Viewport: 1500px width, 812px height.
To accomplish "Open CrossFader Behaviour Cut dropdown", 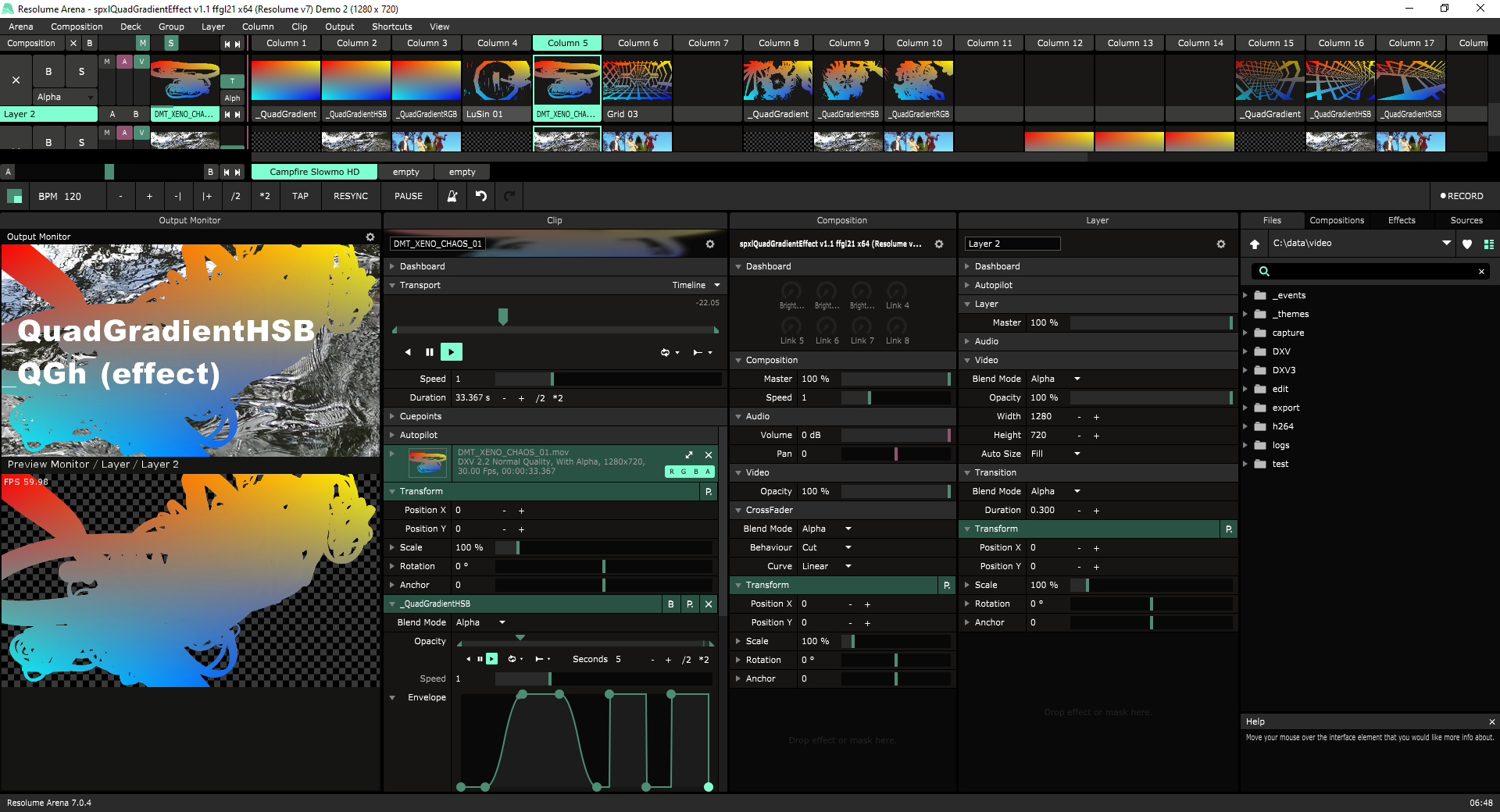I will (x=827, y=547).
